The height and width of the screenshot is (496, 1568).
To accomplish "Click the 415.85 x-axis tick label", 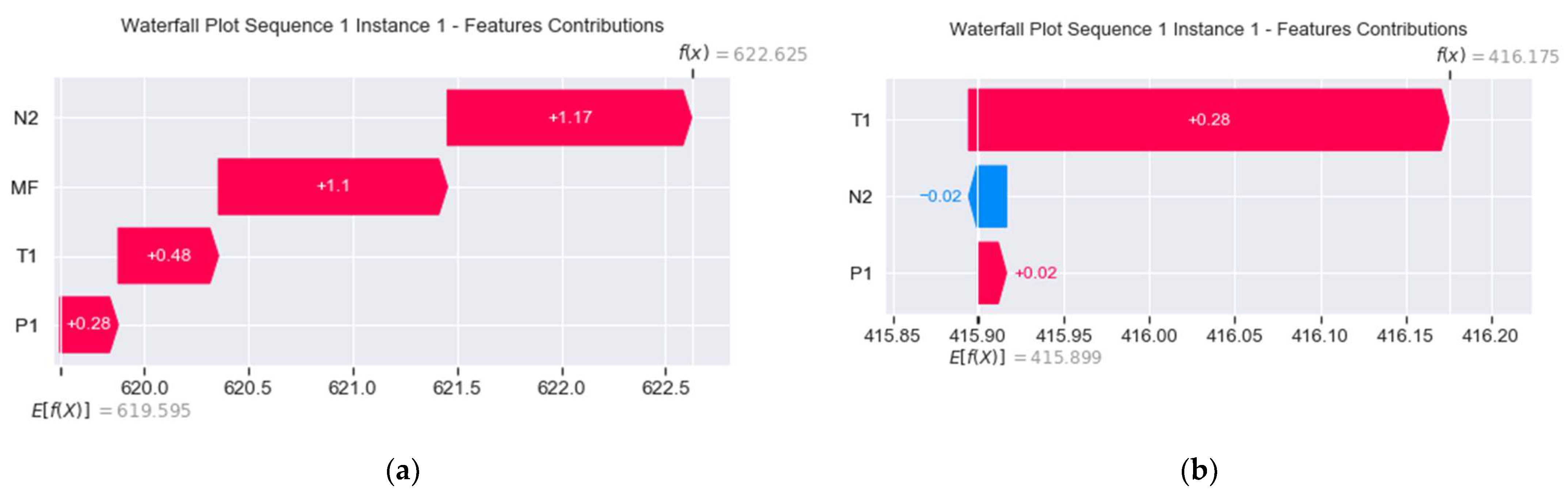I will pyautogui.click(x=892, y=335).
